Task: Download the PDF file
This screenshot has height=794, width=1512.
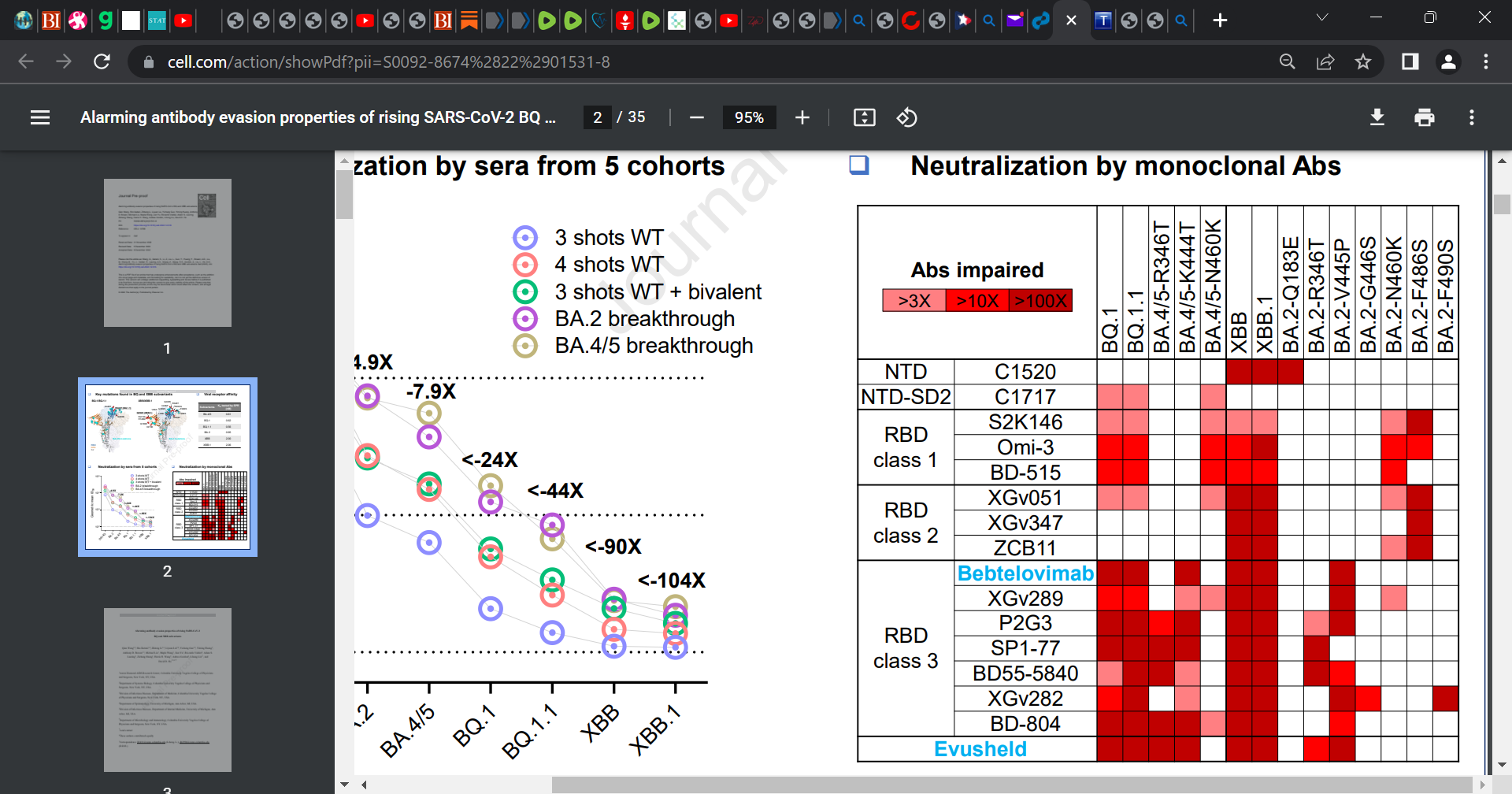Action: pyautogui.click(x=1377, y=117)
